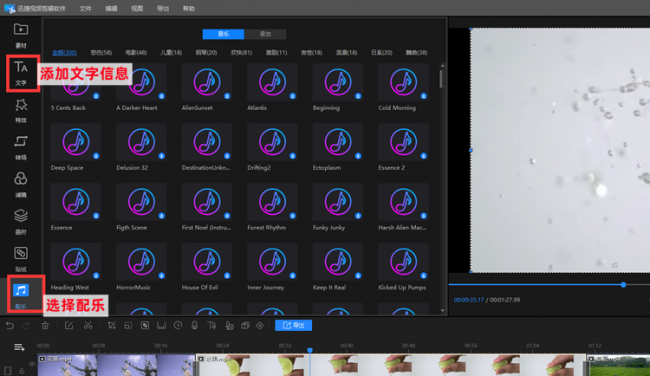
Task: Filter music by 欢快(81) category
Action: [241, 53]
